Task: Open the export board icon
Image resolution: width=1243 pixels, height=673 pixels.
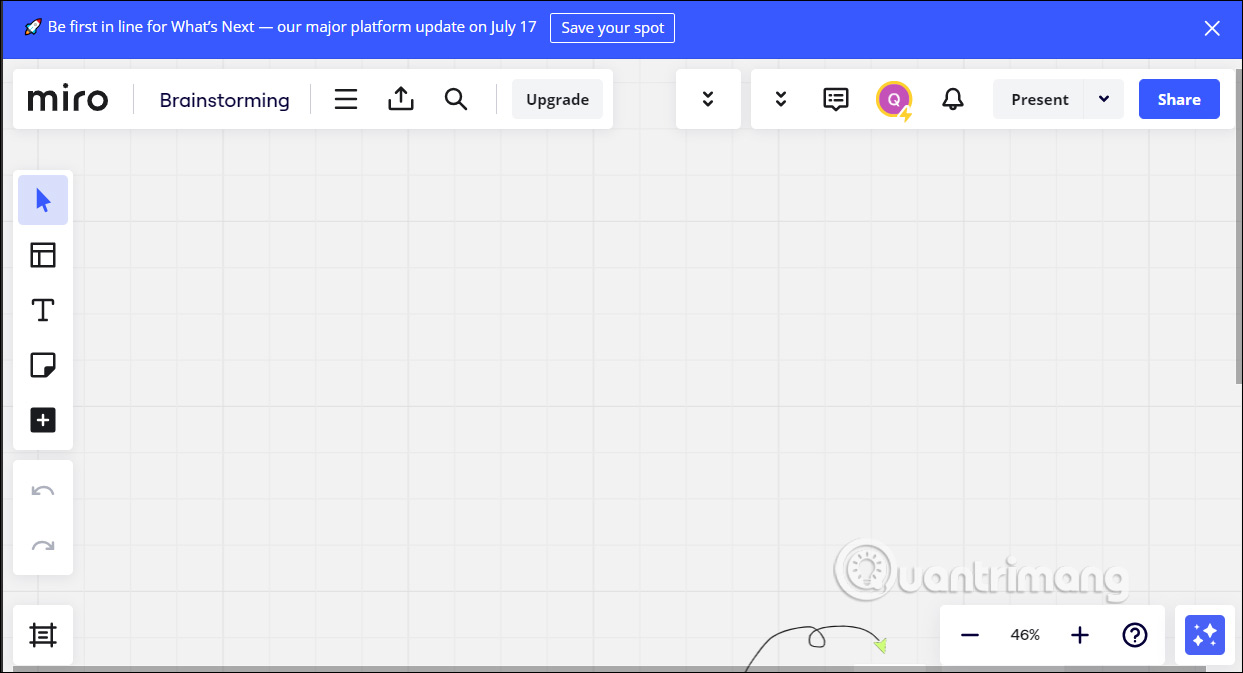Action: click(x=400, y=99)
